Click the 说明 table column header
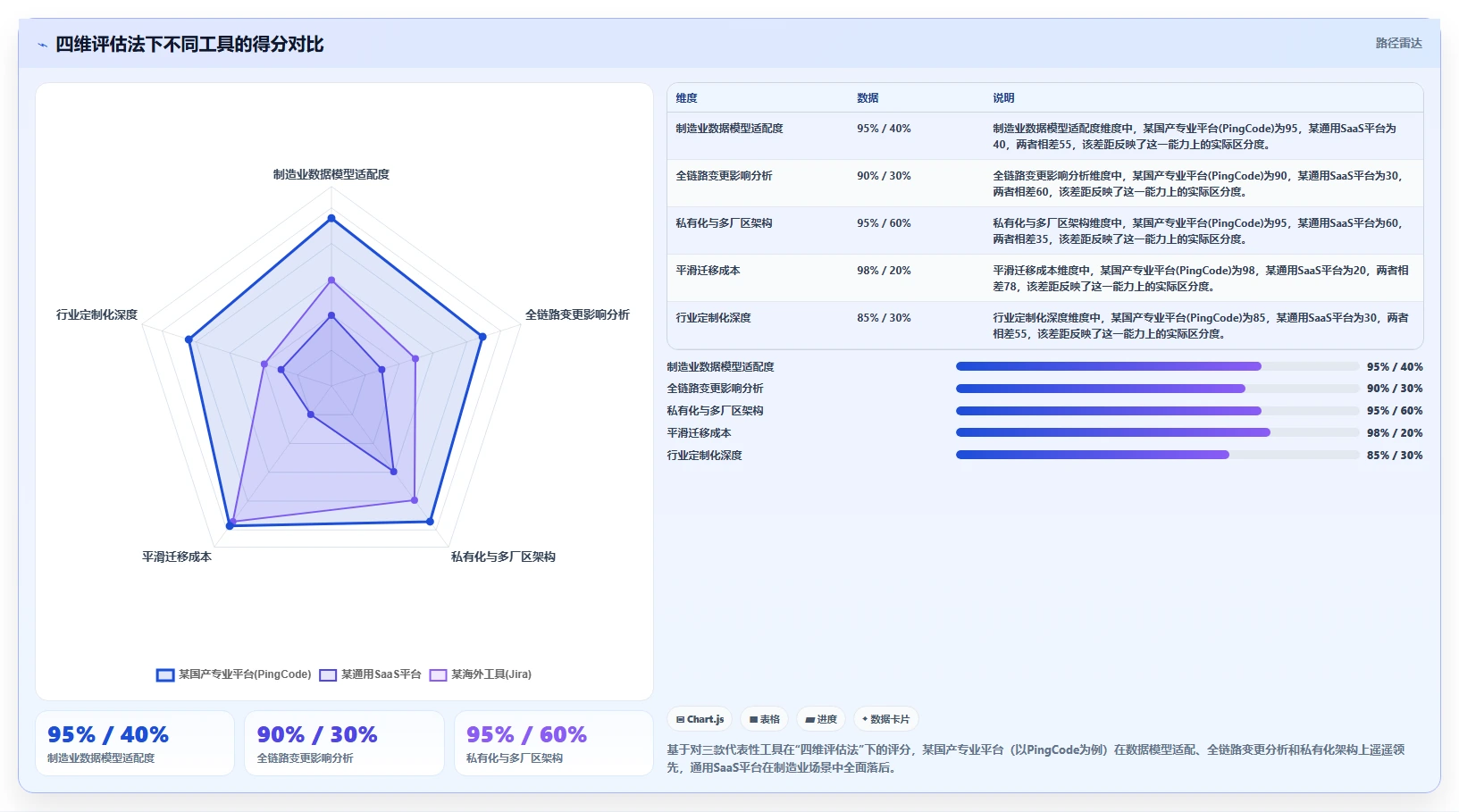 tap(1003, 98)
